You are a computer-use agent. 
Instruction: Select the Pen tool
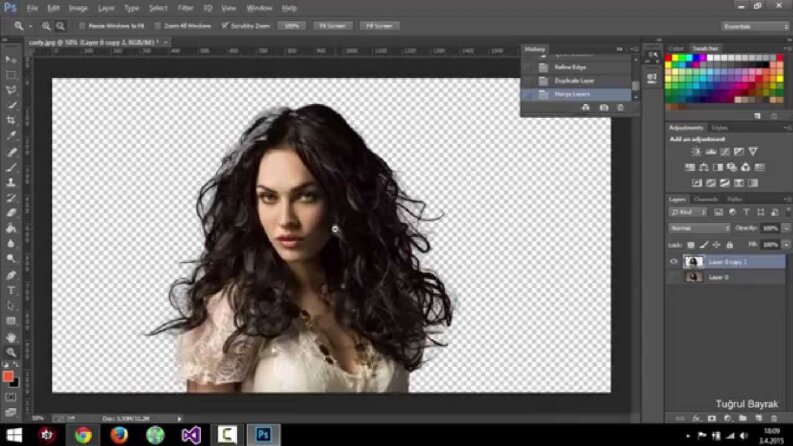(x=11, y=275)
